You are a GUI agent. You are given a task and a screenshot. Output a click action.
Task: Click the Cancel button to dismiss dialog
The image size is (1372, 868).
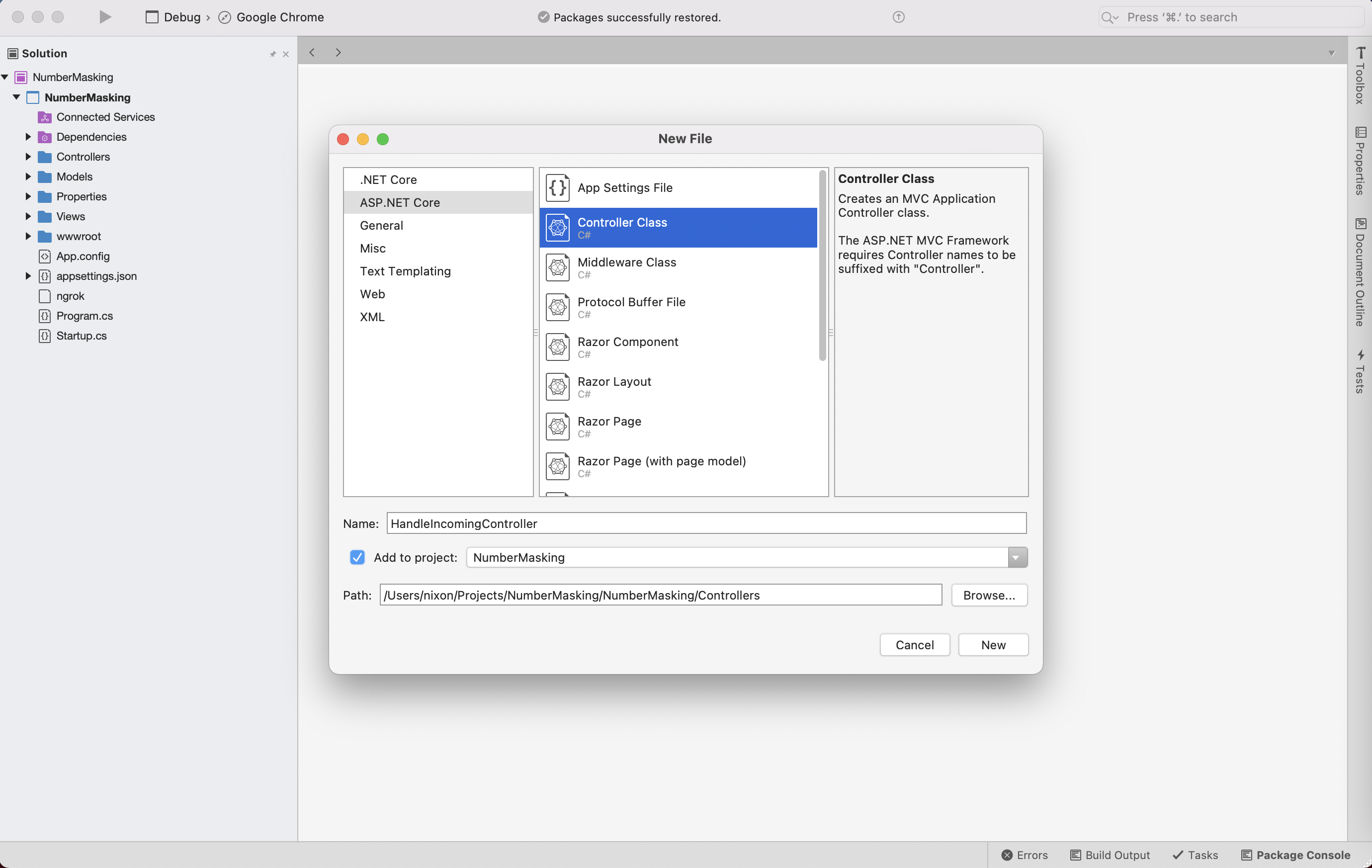click(x=914, y=645)
